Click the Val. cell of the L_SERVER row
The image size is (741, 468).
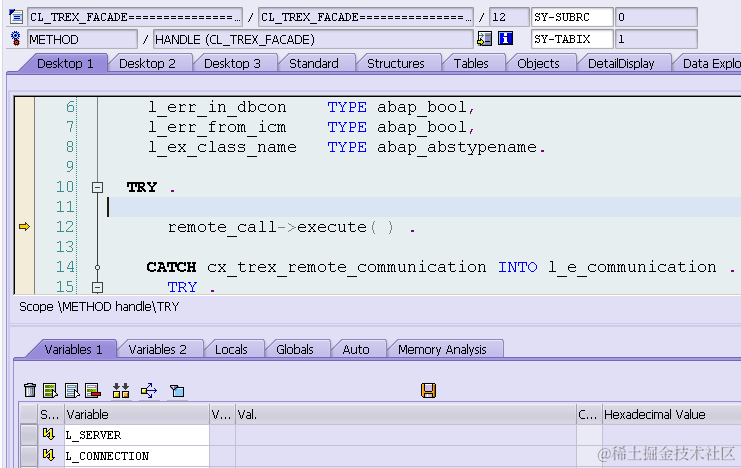click(x=405, y=434)
